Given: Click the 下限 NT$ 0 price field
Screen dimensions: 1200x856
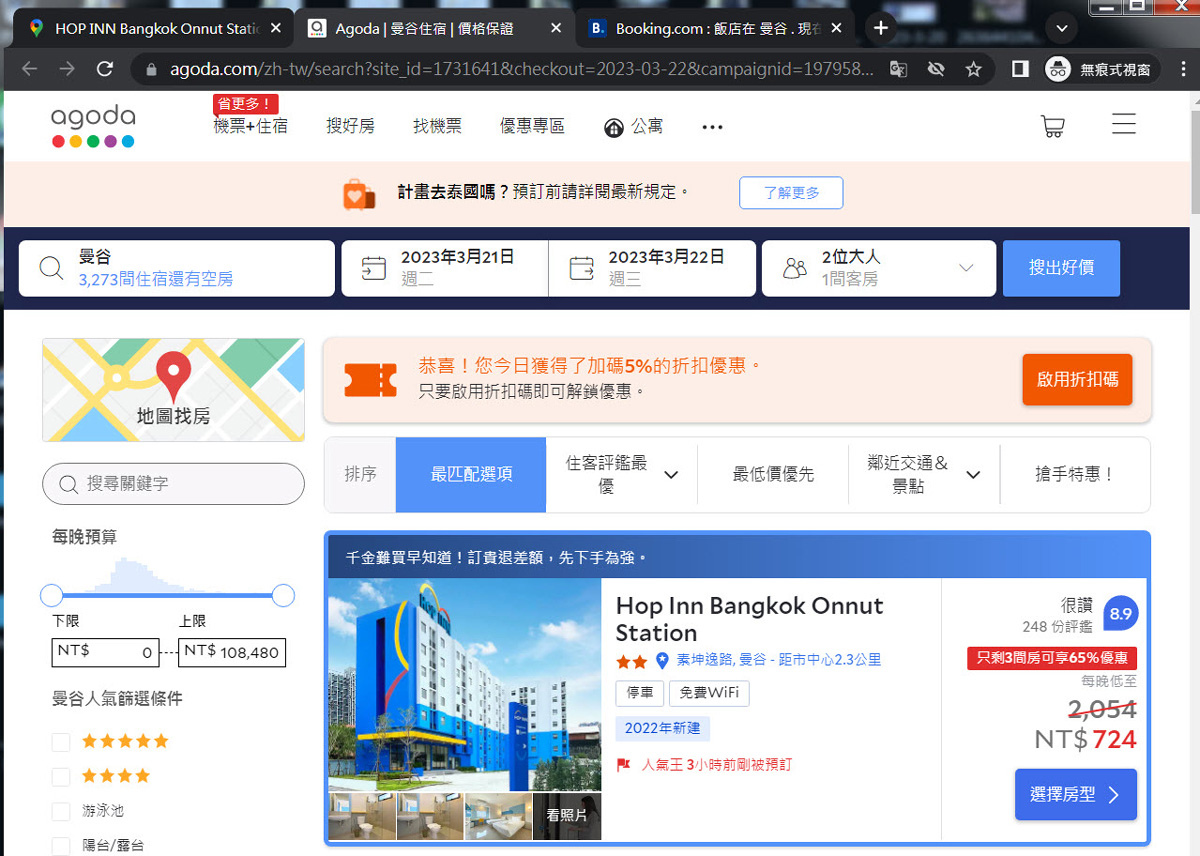Looking at the screenshot, I should coord(105,653).
